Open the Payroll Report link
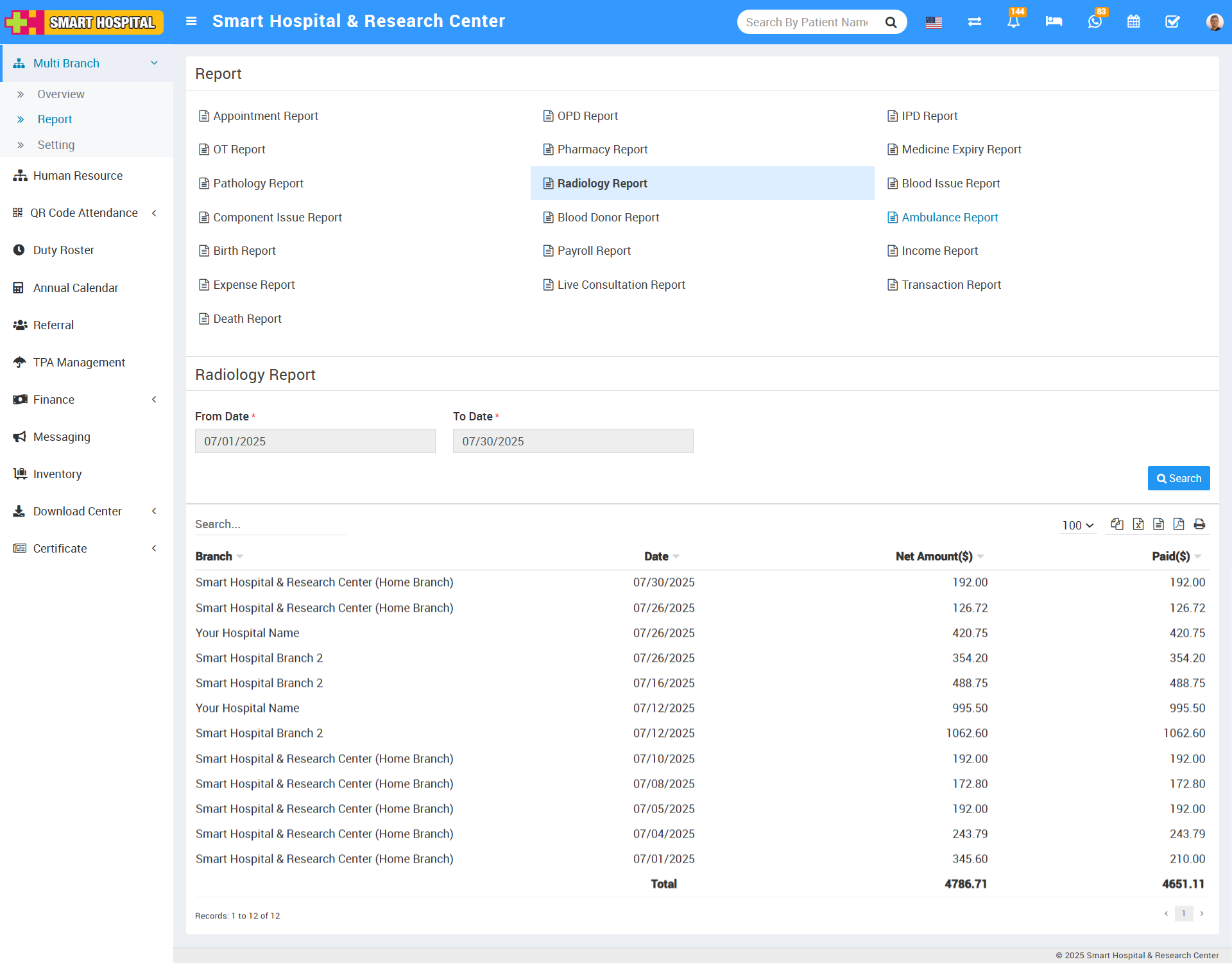Screen dimensions: 1232x964 click(587, 251)
